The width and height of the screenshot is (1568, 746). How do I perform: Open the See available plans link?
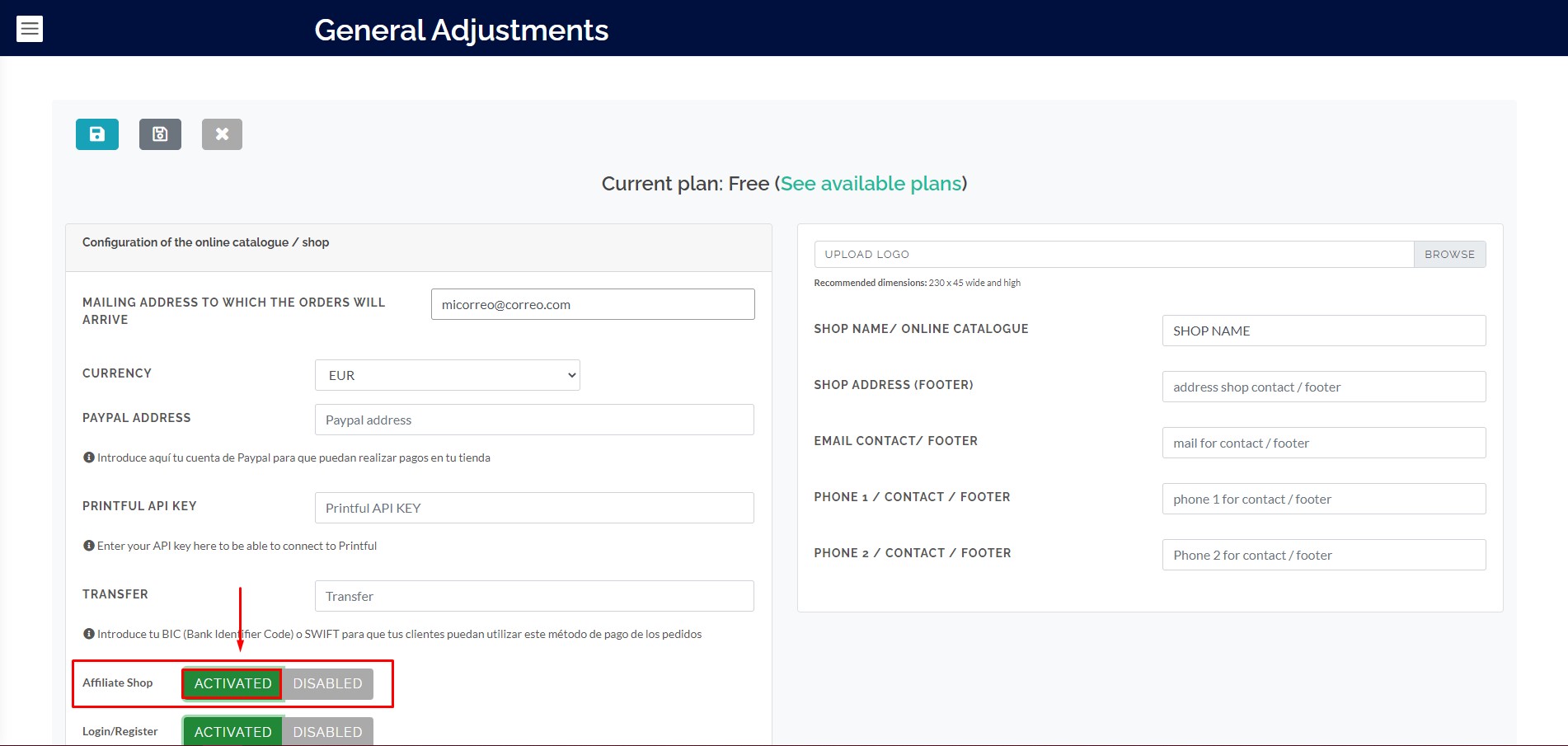pos(871,183)
